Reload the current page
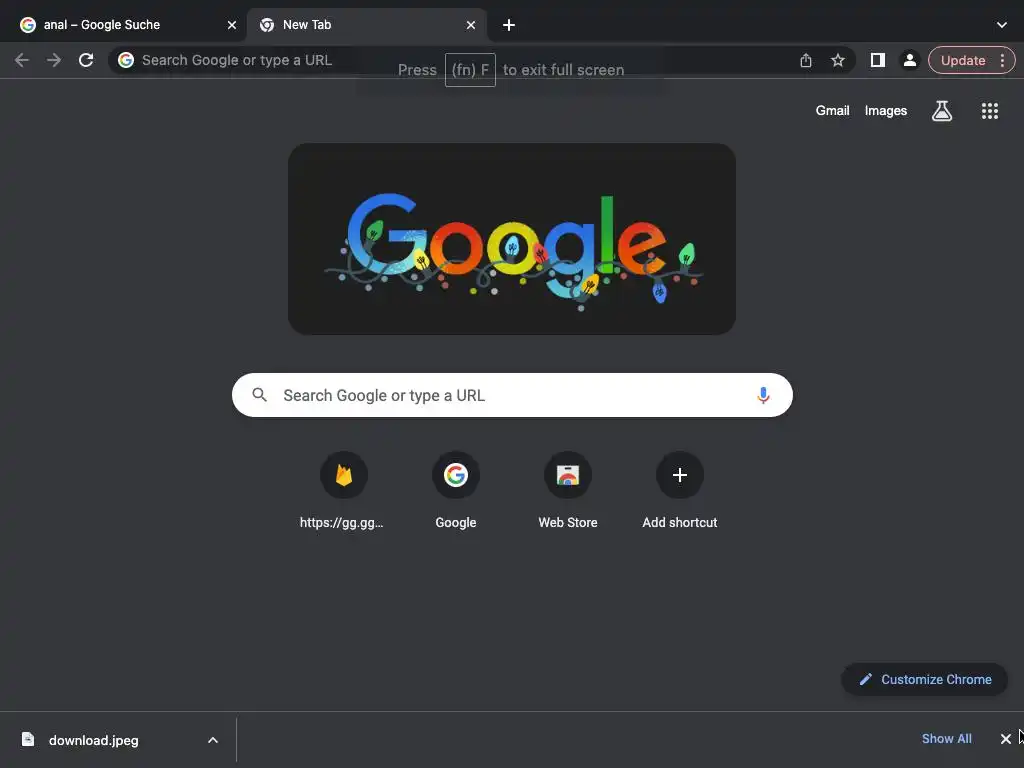This screenshot has height=768, width=1024. coord(86,60)
